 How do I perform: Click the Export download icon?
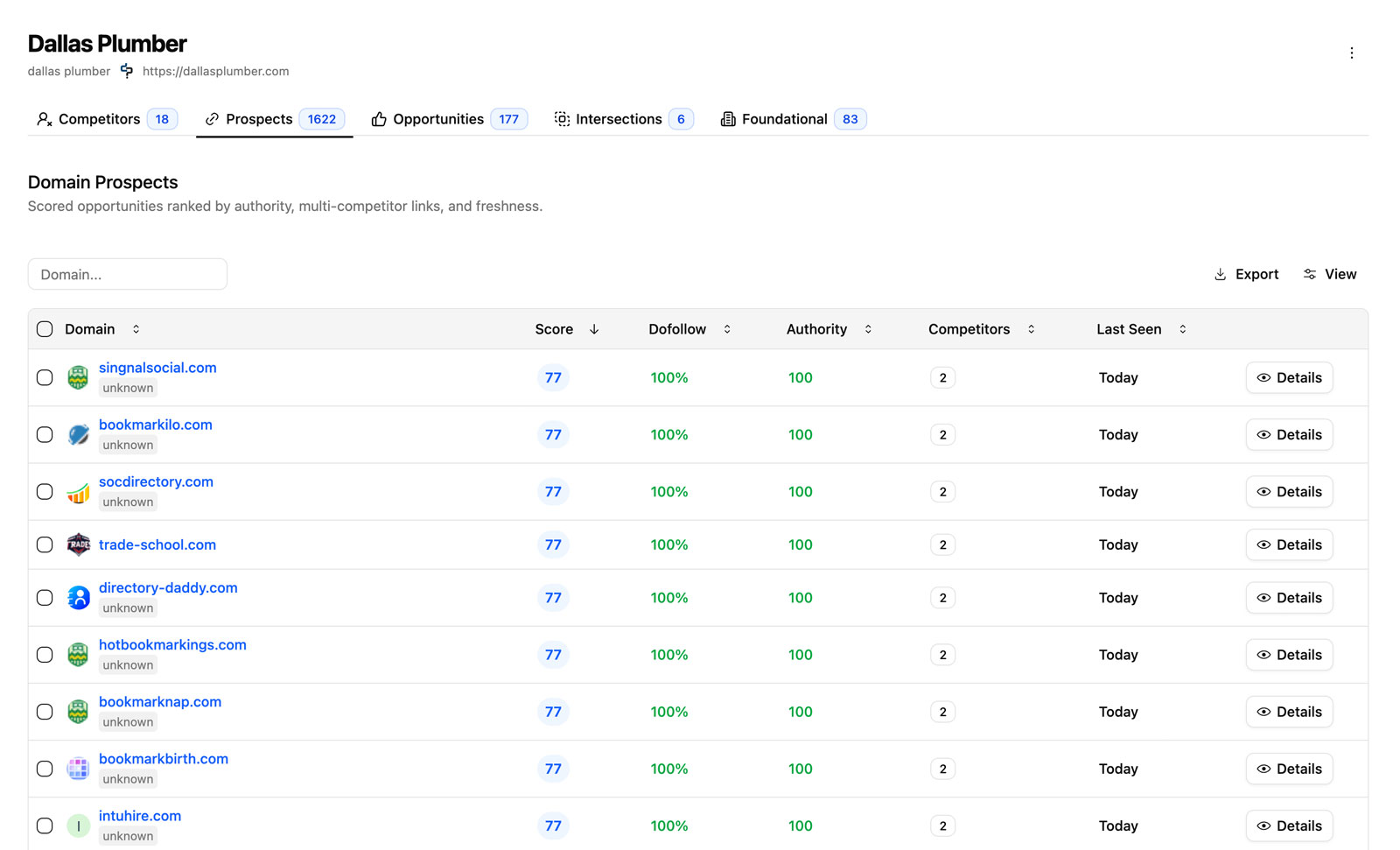pos(1220,274)
